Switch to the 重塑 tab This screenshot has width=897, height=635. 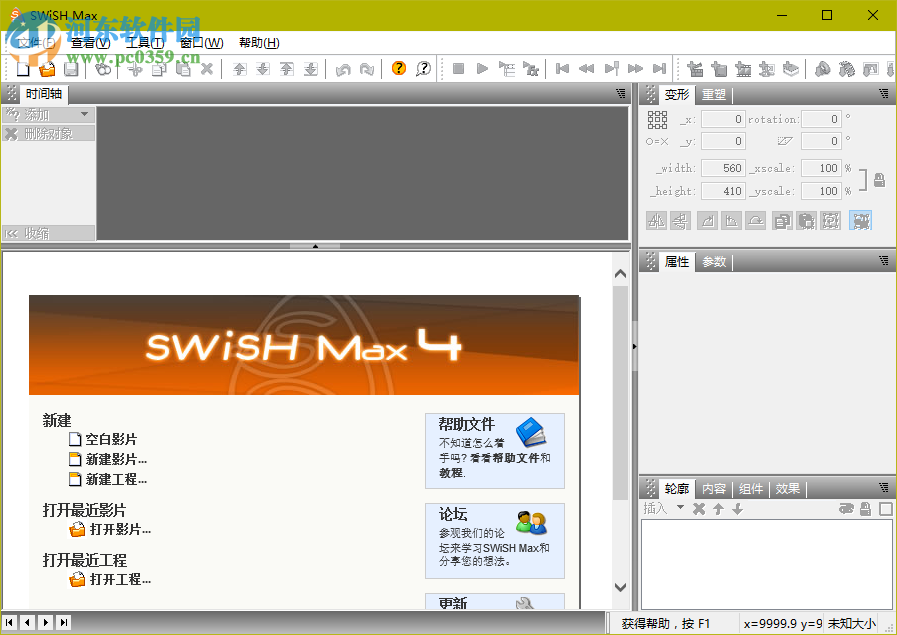point(714,93)
